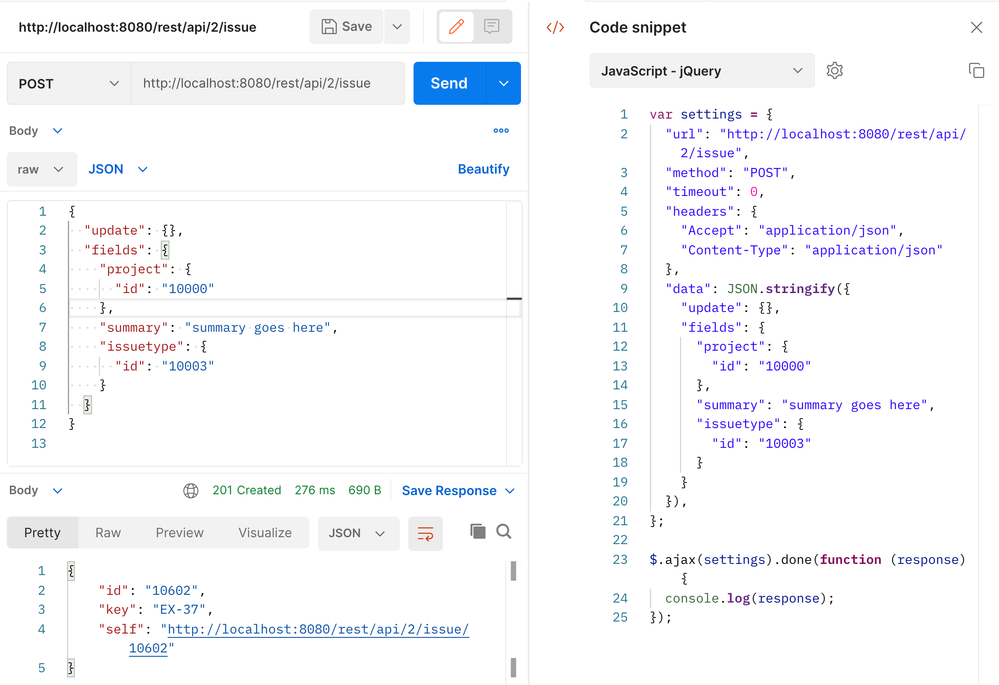Click the var settings line in snippet
Screen dimensions: 999x685
tap(711, 115)
